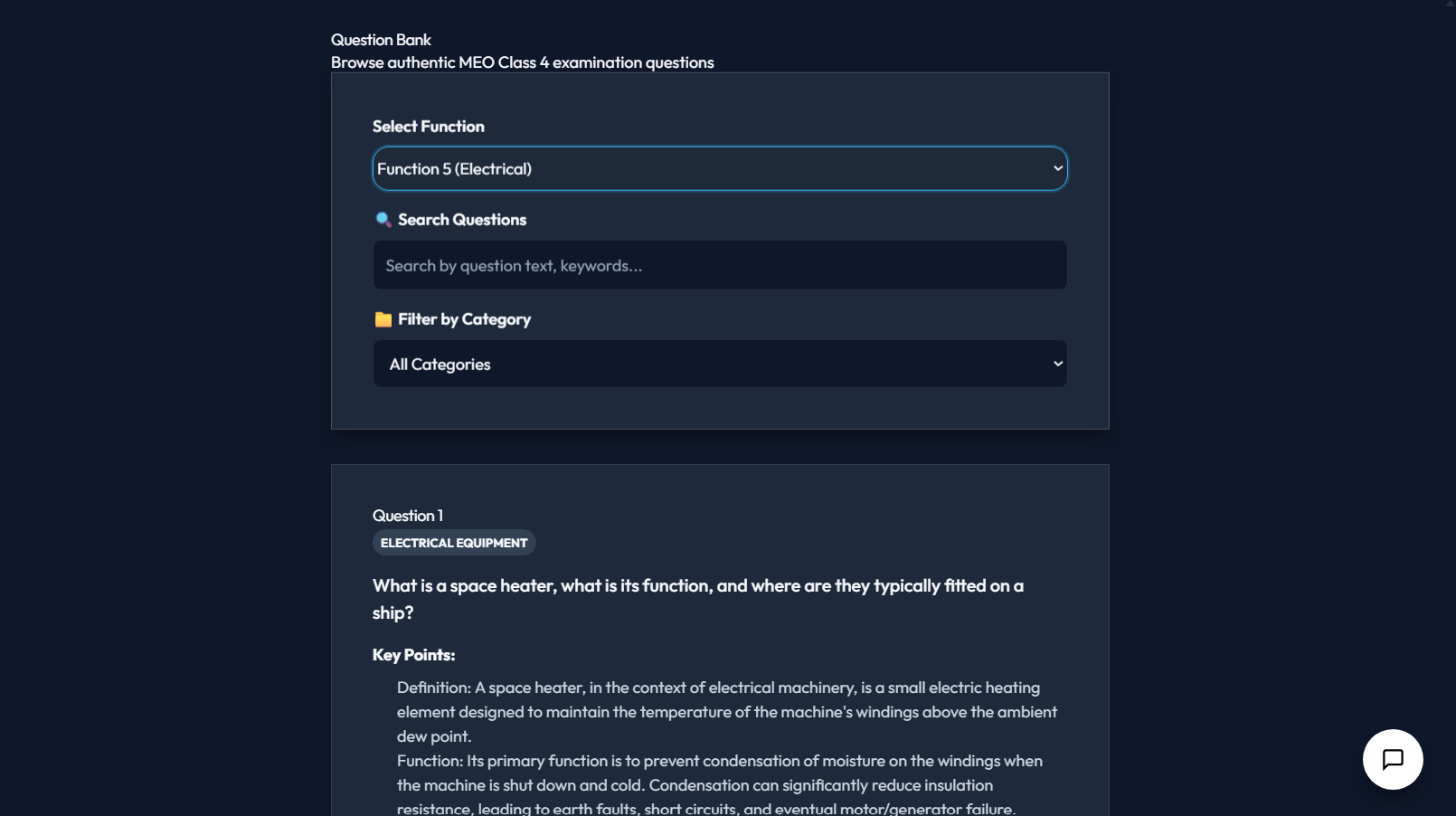The height and width of the screenshot is (816, 1456).
Task: Click the magnifying glass beside Search Questions
Action: point(381,219)
